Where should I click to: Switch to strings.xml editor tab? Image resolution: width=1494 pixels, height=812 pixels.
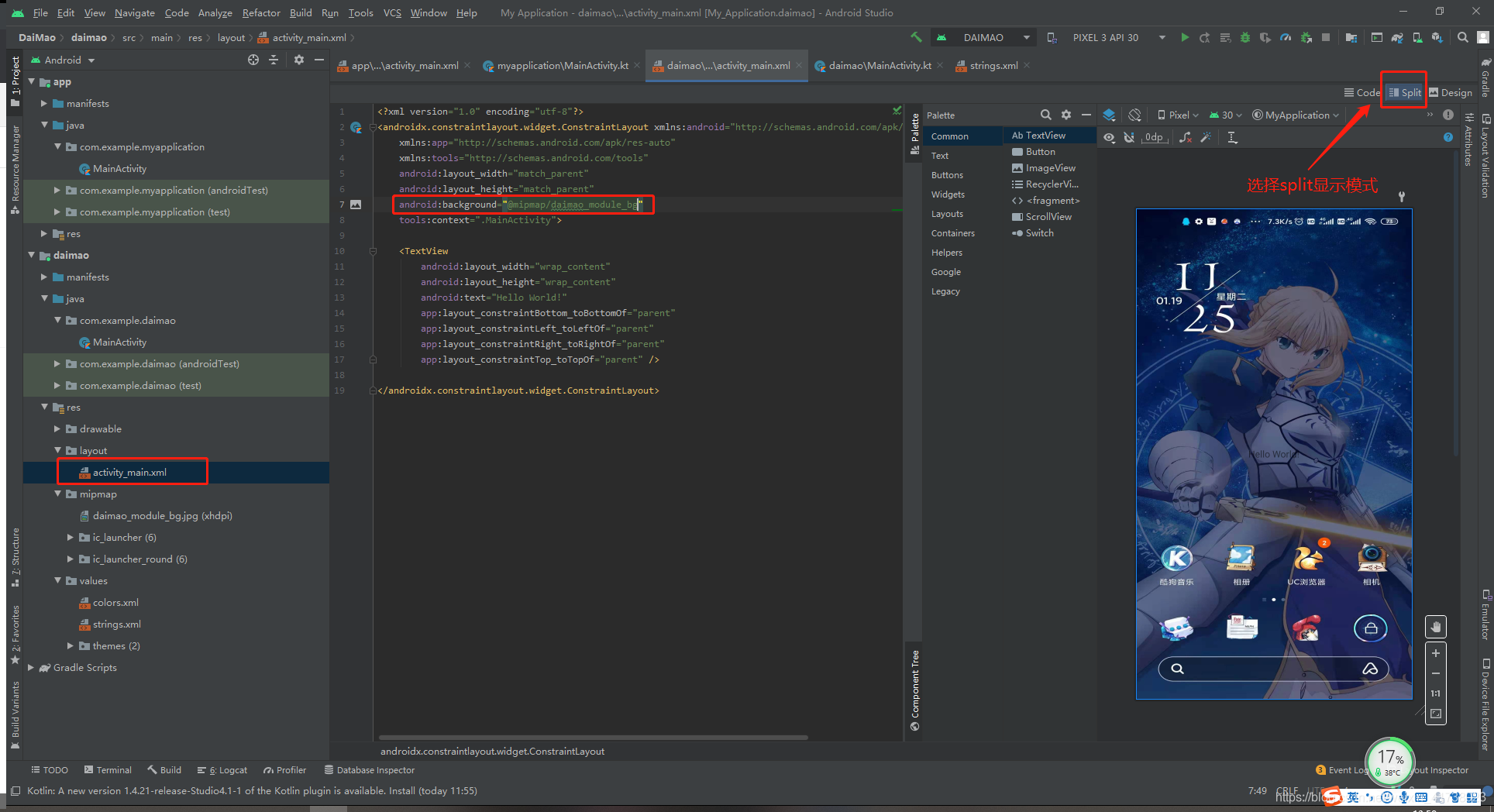tap(993, 66)
